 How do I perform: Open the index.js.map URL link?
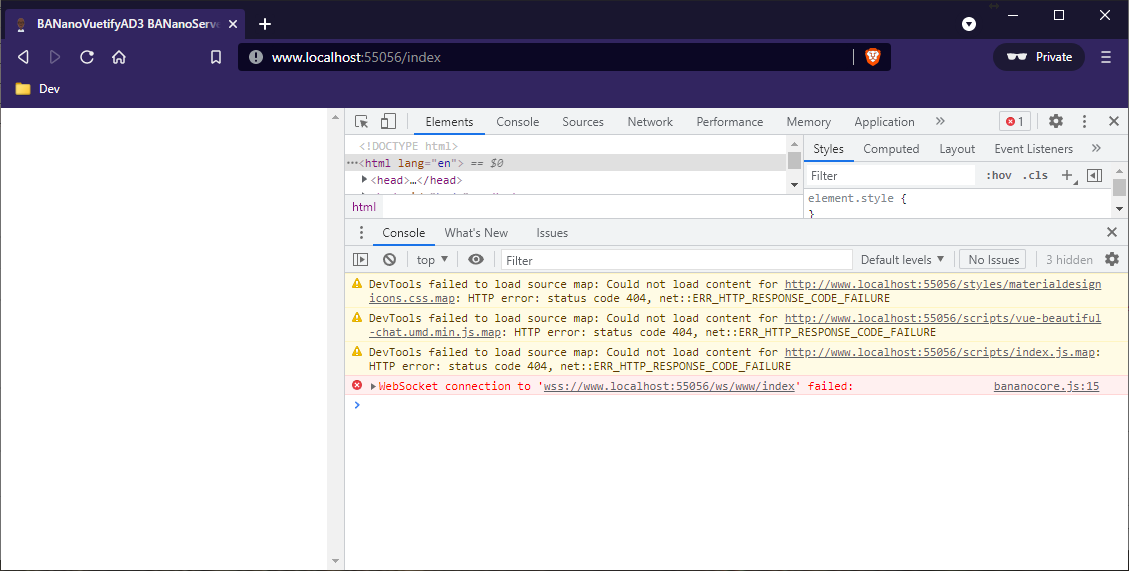click(x=940, y=352)
